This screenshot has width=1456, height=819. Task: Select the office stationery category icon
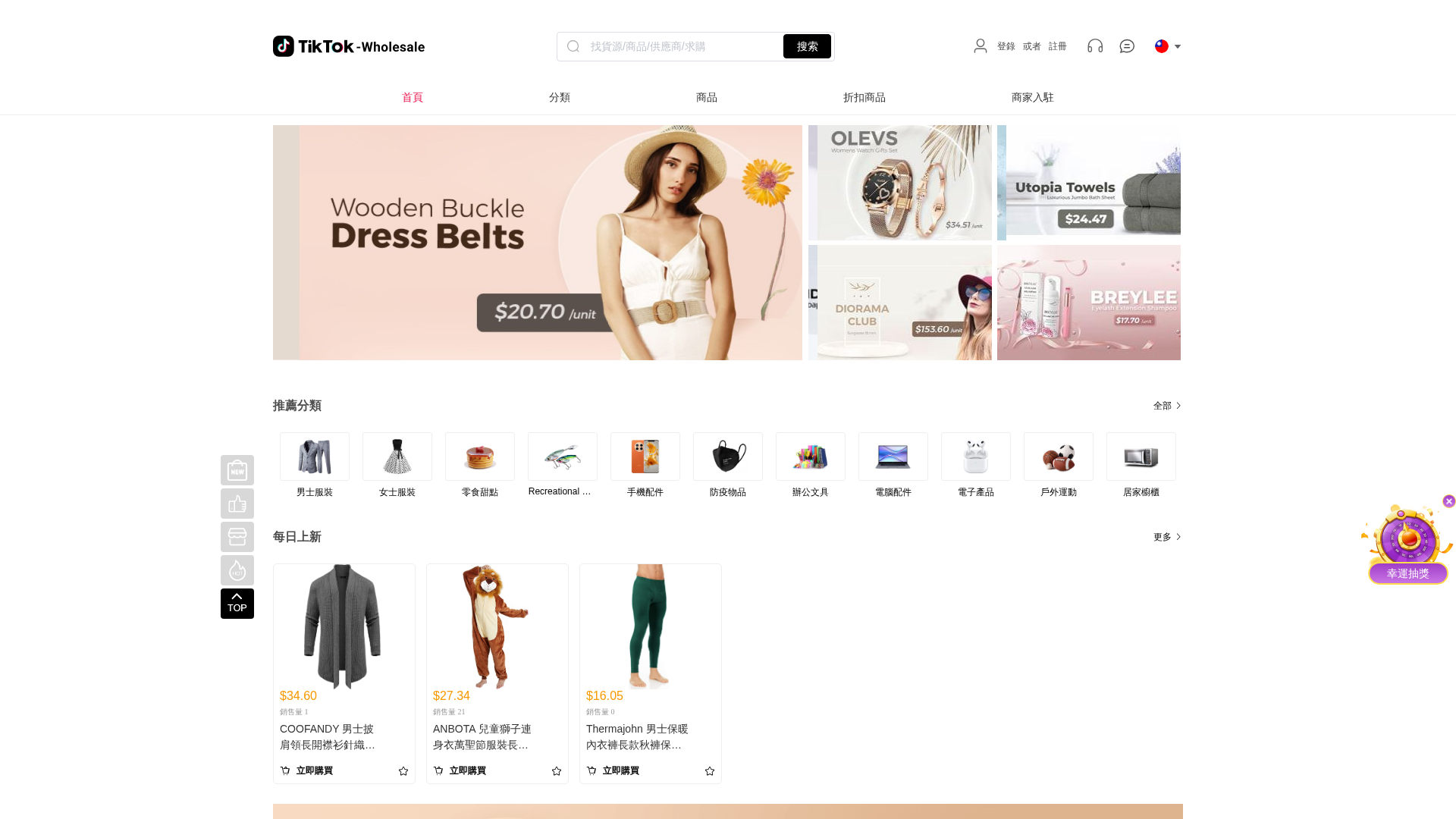[x=811, y=457]
